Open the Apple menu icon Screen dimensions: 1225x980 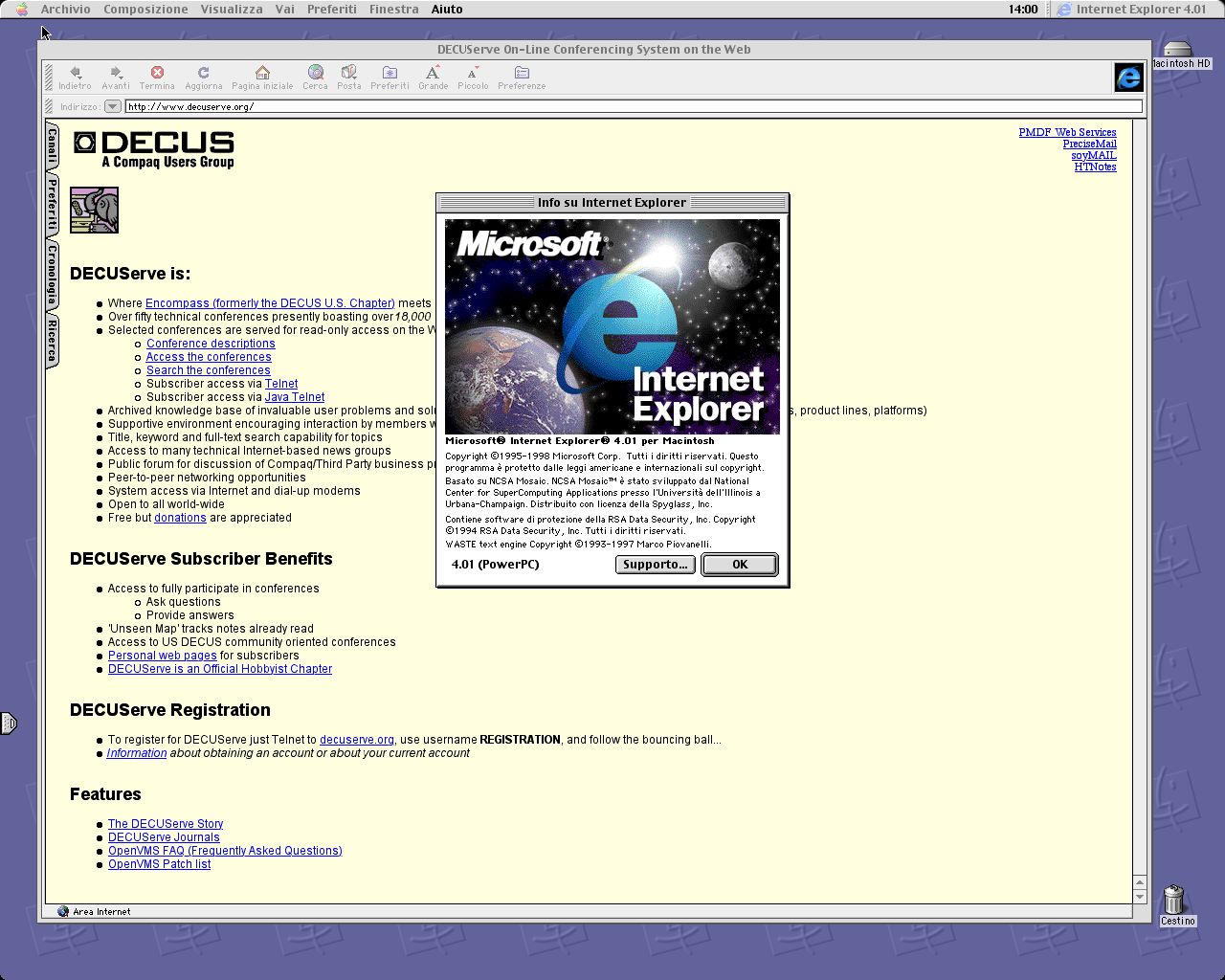pos(22,9)
